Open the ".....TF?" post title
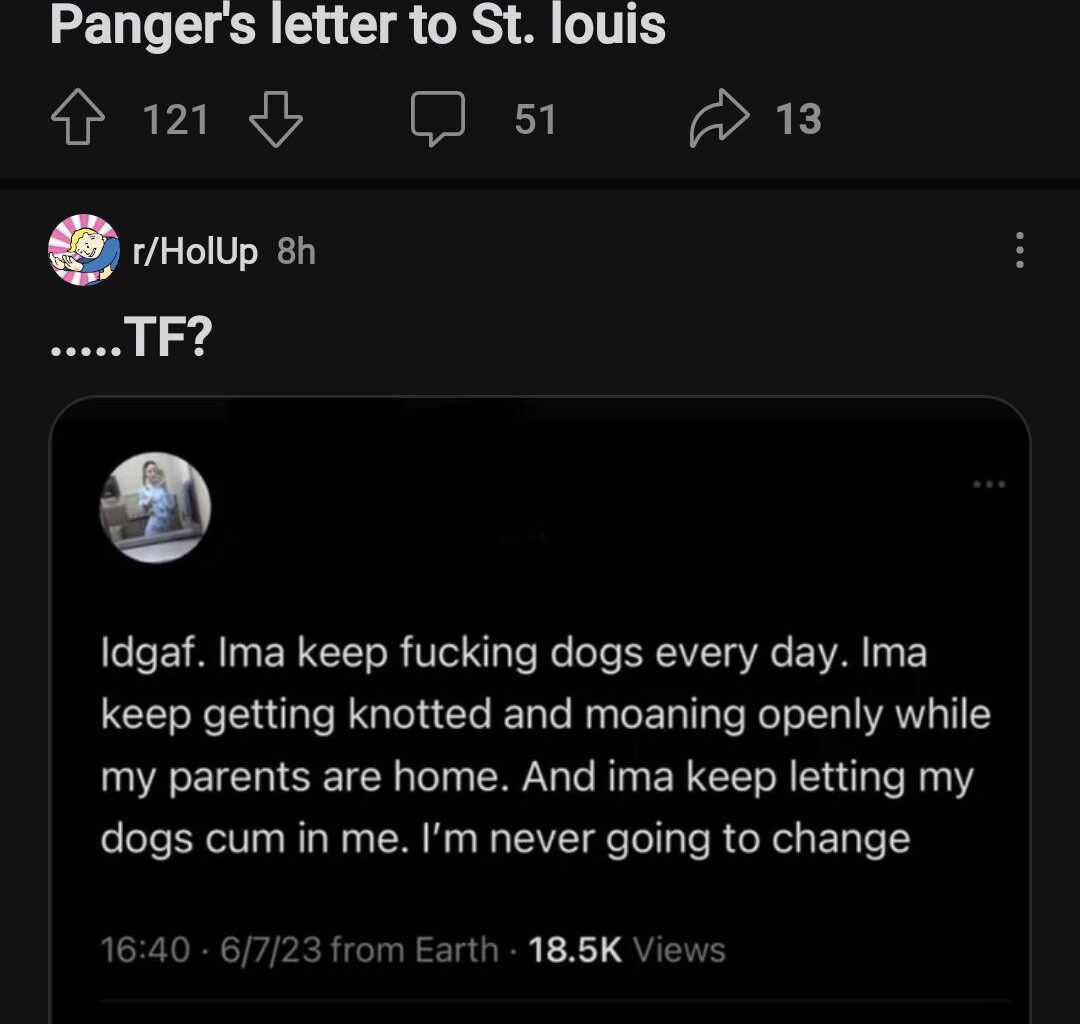The image size is (1080, 1024). 131,340
